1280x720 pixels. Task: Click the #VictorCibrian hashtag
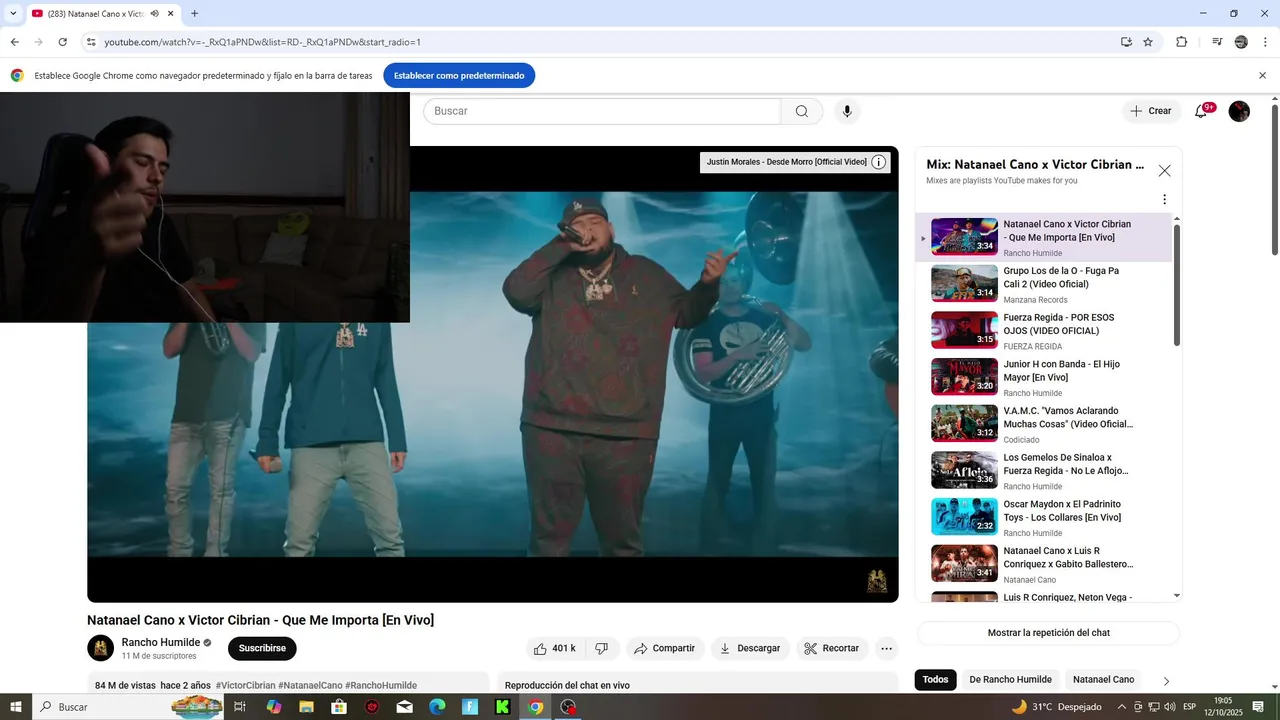tap(245, 685)
